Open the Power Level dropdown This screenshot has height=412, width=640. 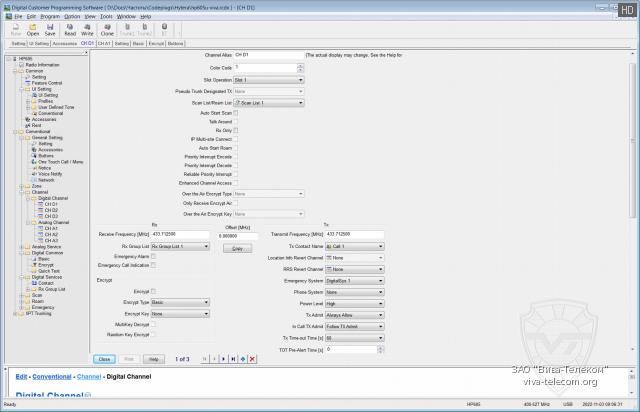354,303
